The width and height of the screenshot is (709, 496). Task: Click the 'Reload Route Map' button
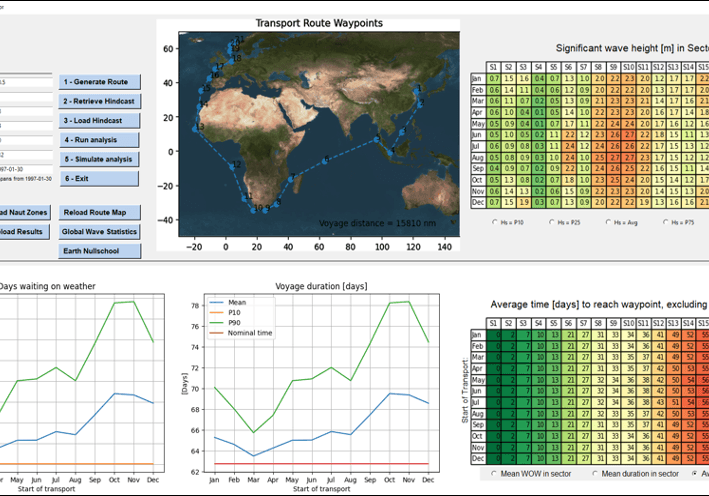pos(99,213)
